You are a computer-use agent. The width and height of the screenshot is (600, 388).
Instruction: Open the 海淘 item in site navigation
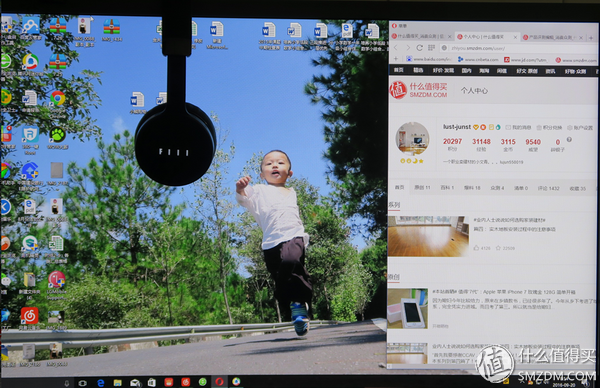point(484,71)
